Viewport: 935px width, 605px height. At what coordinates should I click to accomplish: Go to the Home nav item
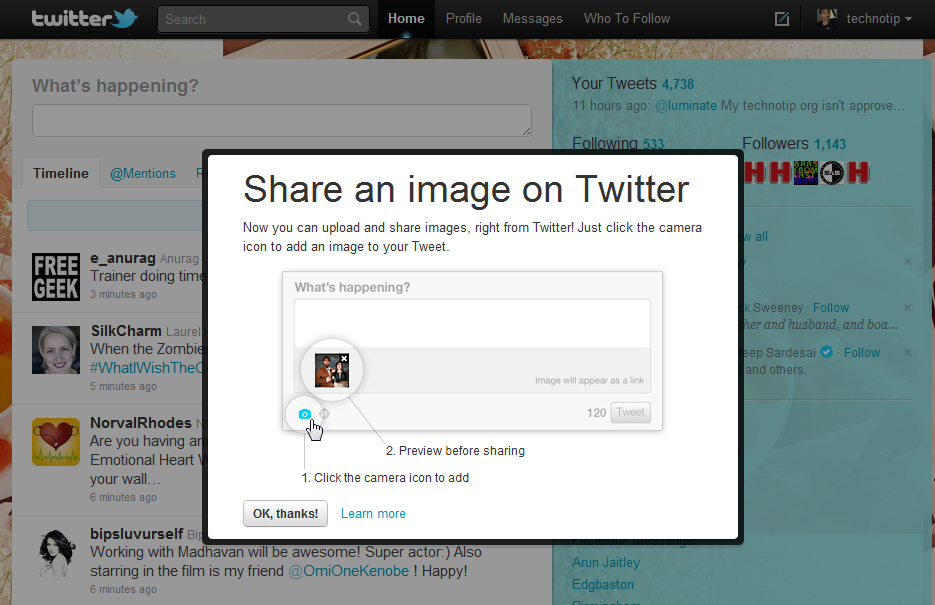(406, 18)
